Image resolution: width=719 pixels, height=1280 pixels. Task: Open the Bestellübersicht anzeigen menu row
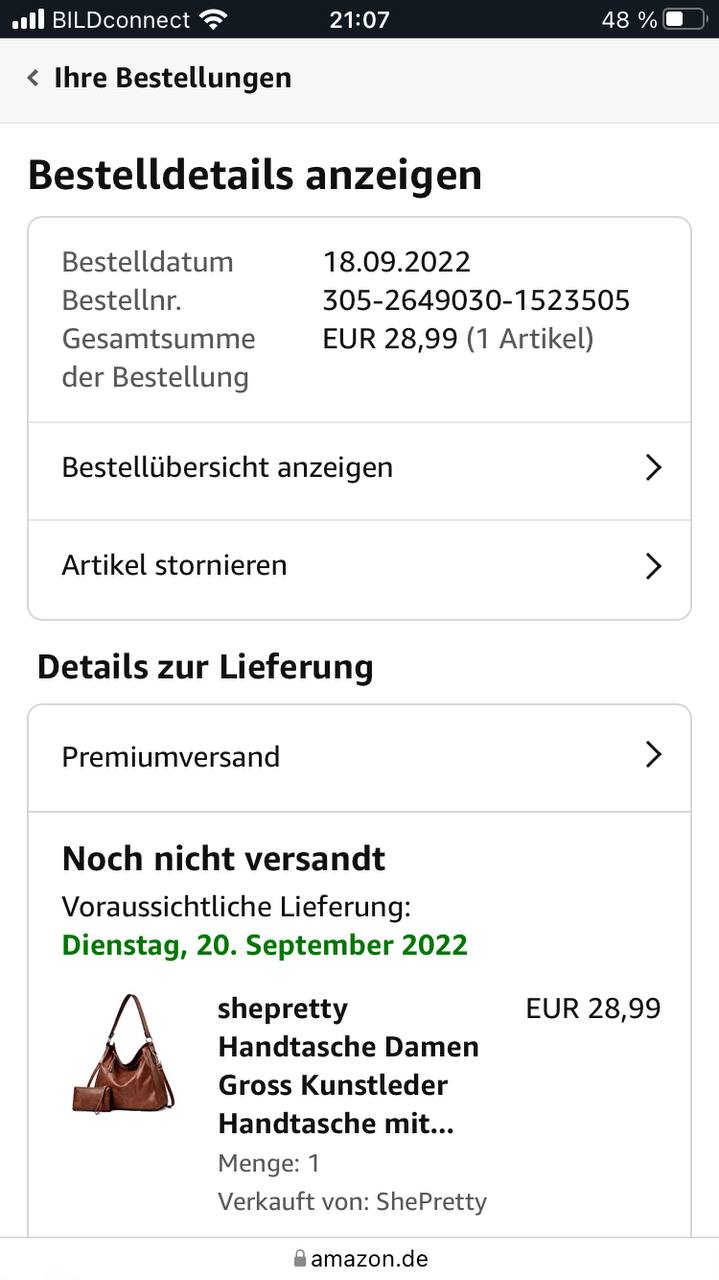[227, 468]
